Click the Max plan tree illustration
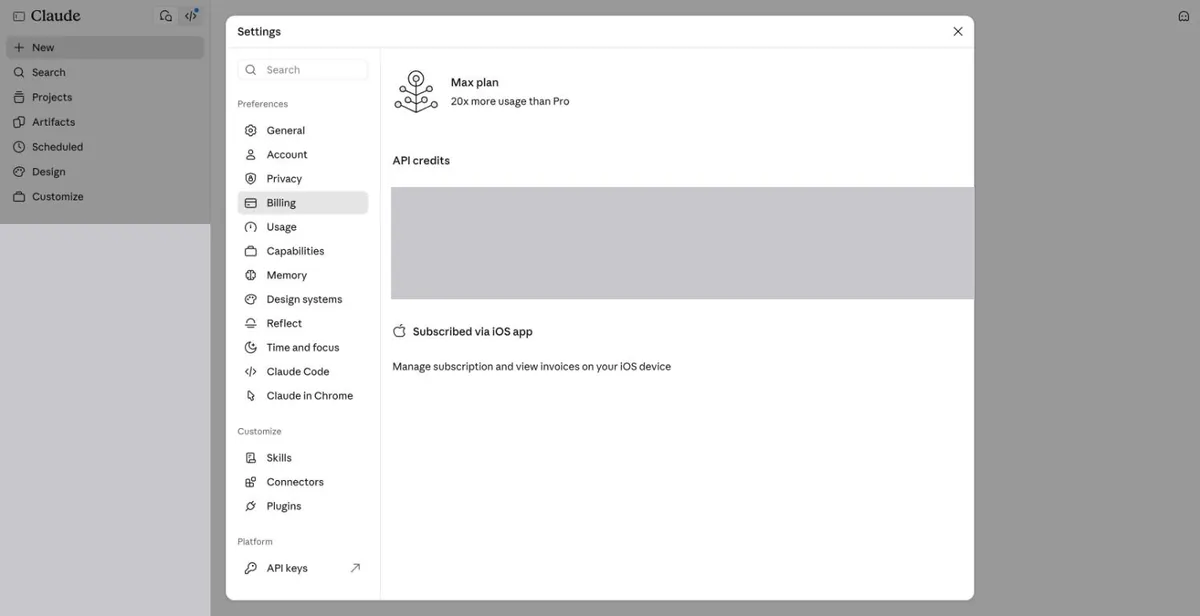The image size is (1200, 616). click(x=416, y=91)
